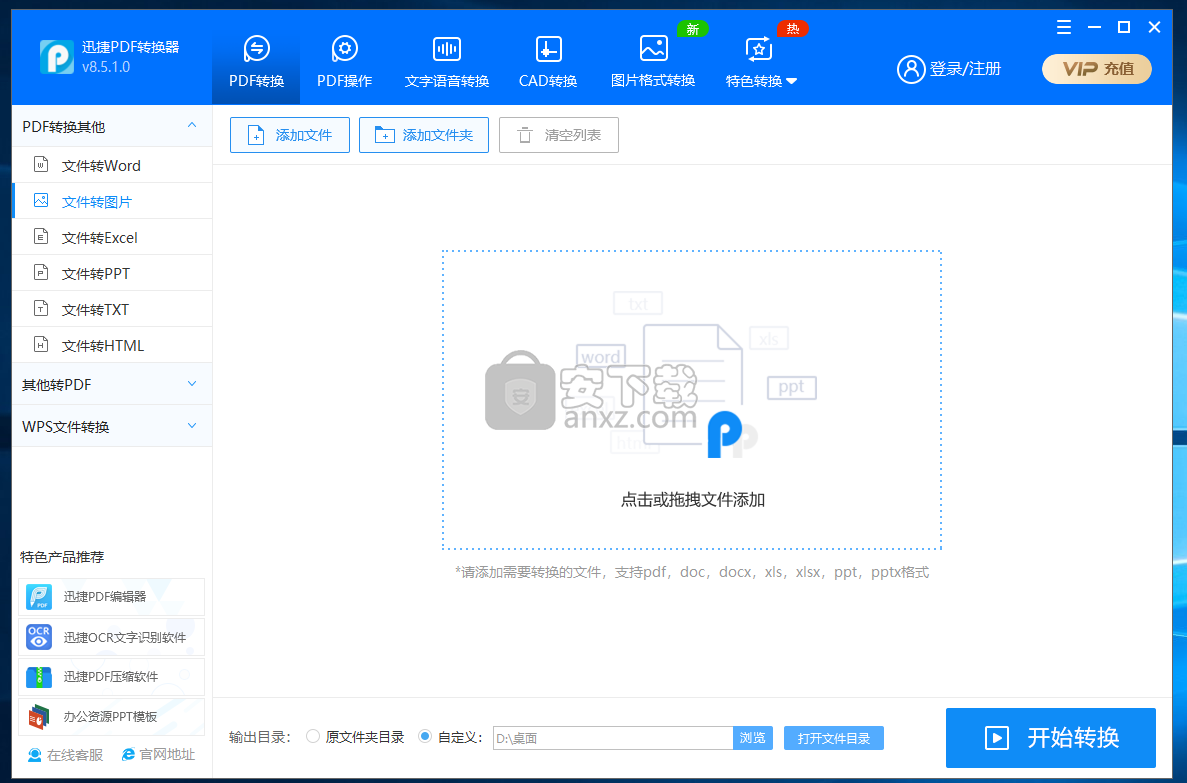Click the 特色转换 star icon
Image resolution: width=1187 pixels, height=783 pixels.
[759, 49]
